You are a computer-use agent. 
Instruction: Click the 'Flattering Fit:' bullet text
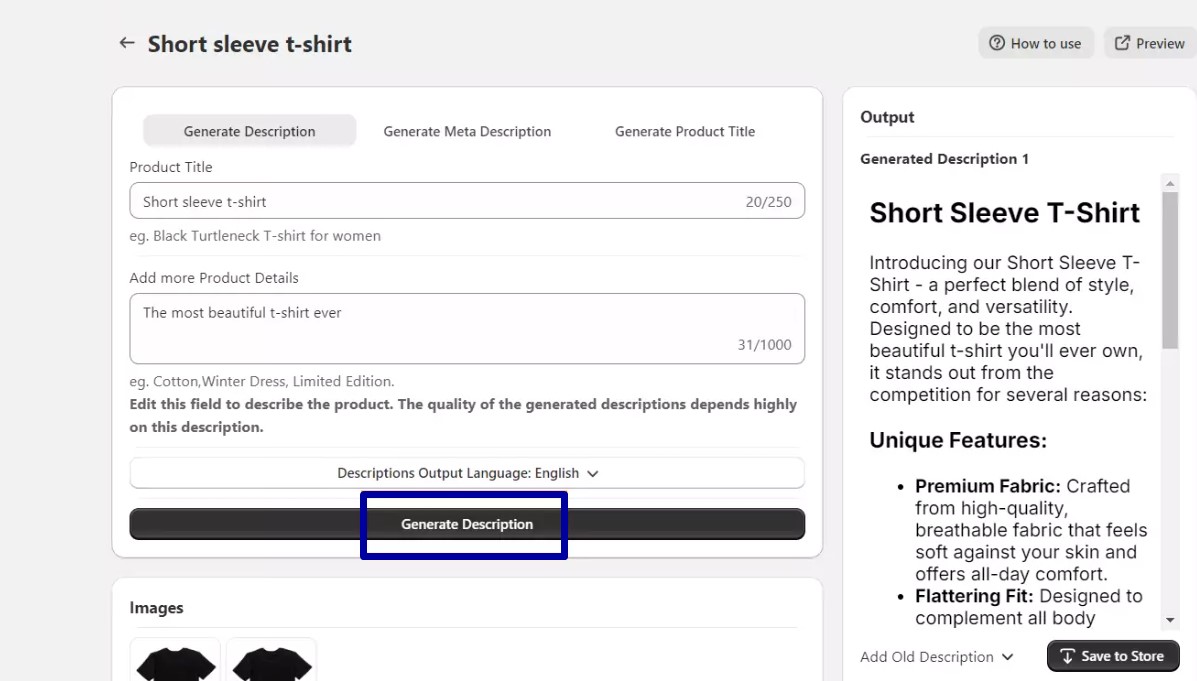point(974,596)
